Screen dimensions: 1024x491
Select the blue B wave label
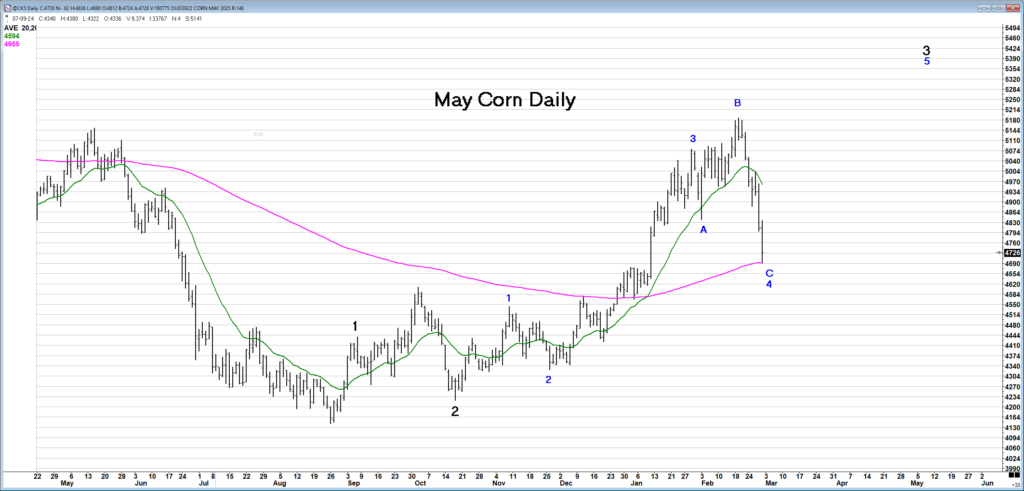(x=738, y=103)
